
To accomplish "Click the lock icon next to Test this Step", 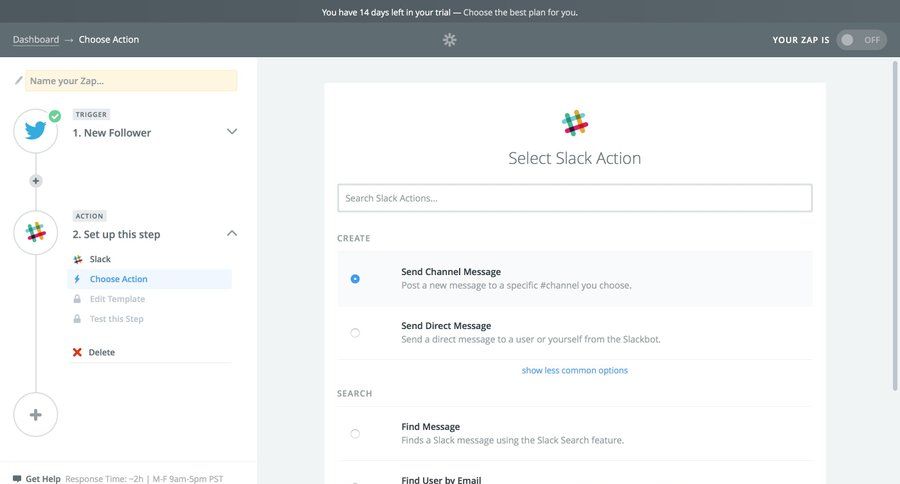I will coord(77,319).
